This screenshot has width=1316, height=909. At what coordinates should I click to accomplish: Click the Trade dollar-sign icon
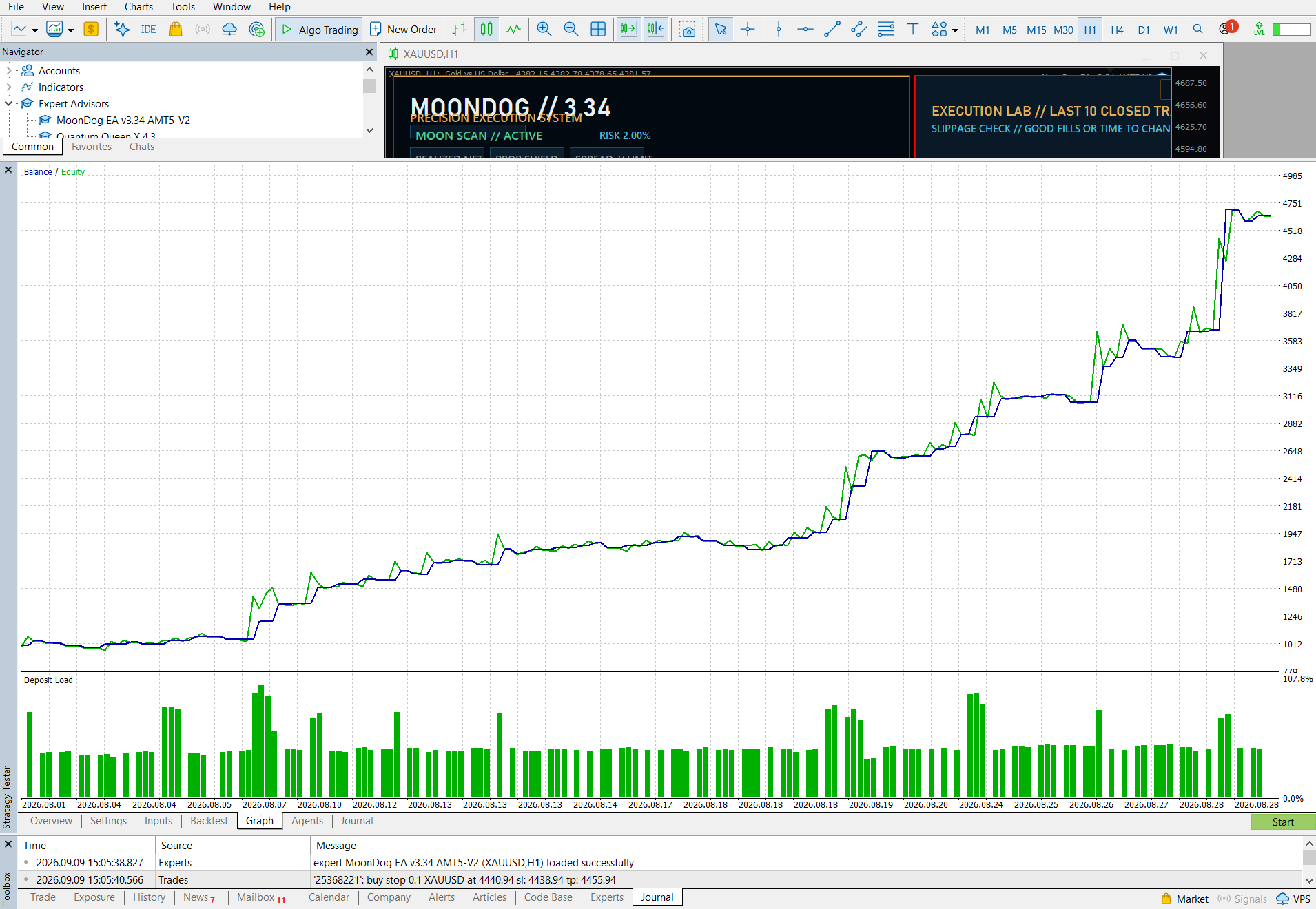click(91, 30)
